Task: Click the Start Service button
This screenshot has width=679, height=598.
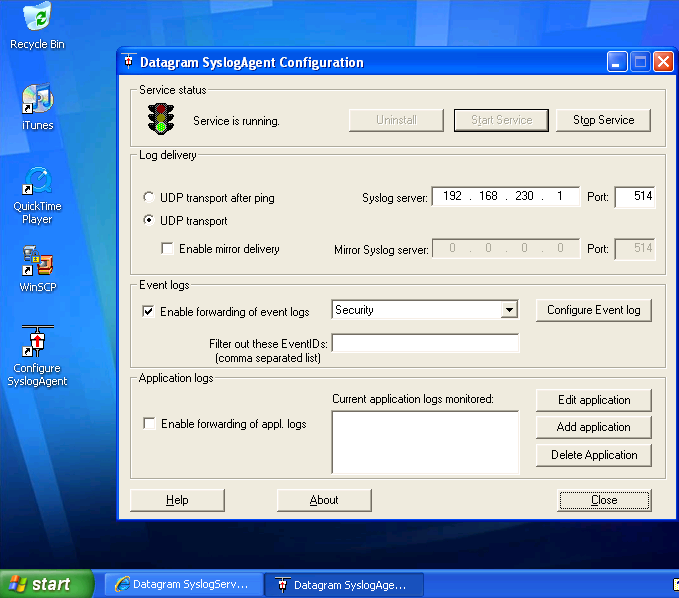Action: [x=501, y=120]
